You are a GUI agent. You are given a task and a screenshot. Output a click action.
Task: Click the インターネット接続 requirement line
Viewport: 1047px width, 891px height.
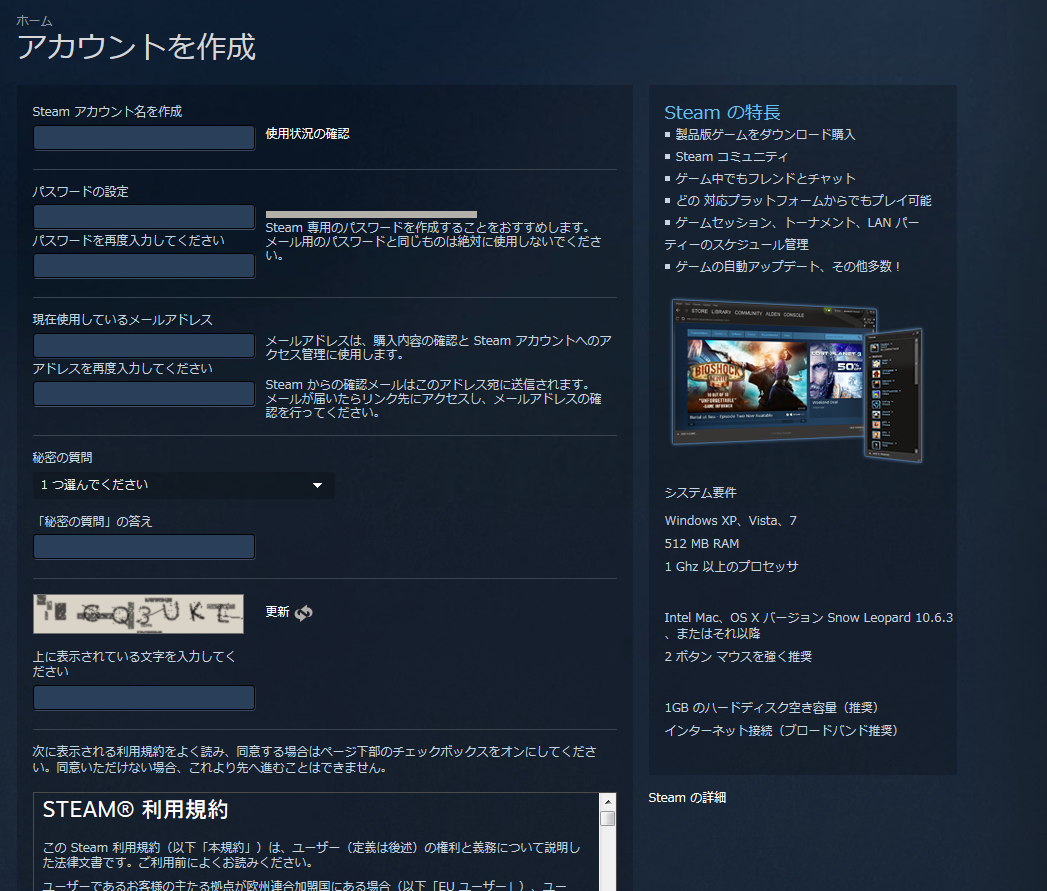pos(783,731)
